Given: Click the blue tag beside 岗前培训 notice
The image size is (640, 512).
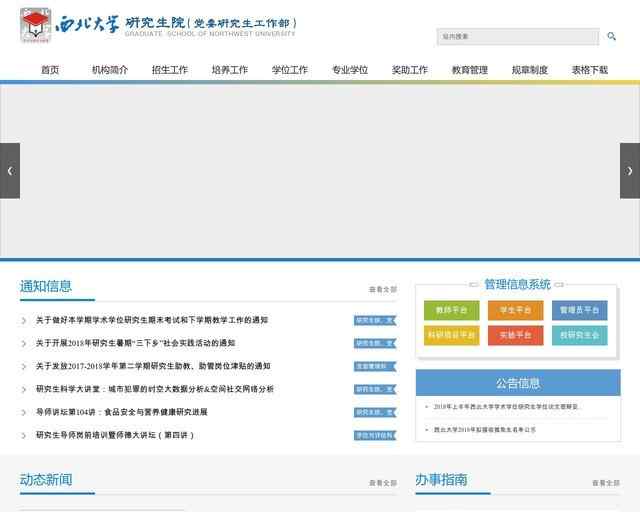Looking at the screenshot, I should [x=375, y=436].
